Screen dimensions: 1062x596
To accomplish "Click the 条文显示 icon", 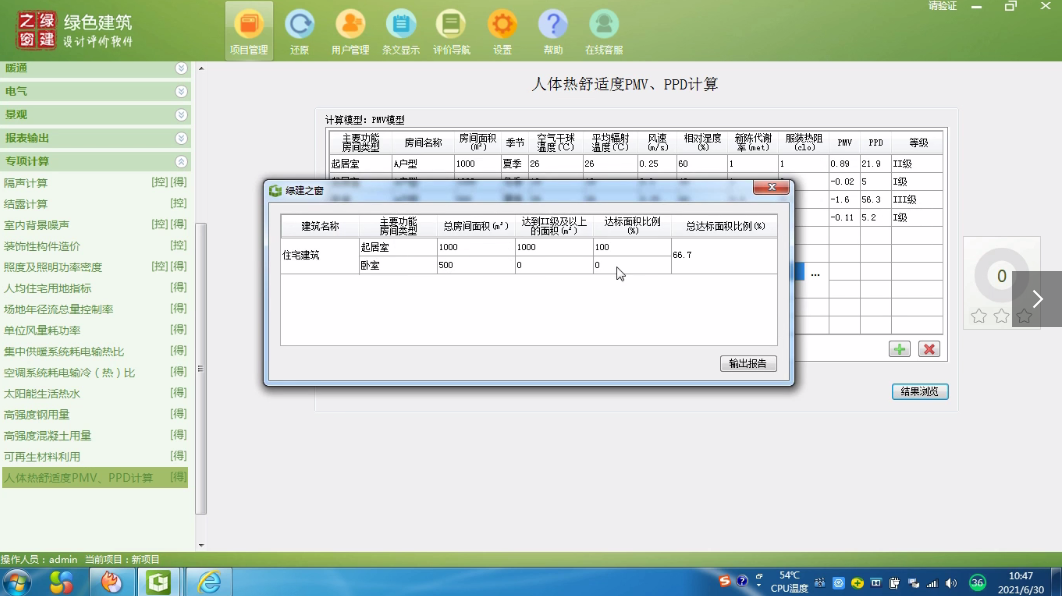I will [x=401, y=31].
